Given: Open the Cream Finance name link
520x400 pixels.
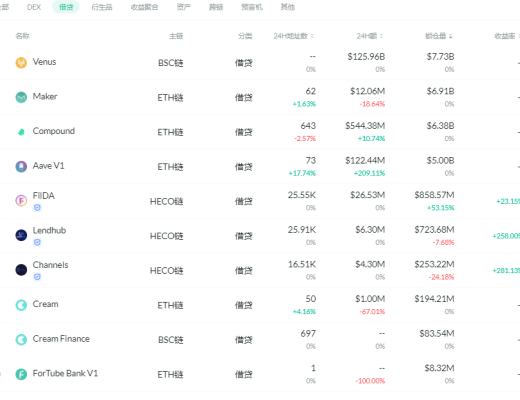Looking at the screenshot, I should coord(61,339).
